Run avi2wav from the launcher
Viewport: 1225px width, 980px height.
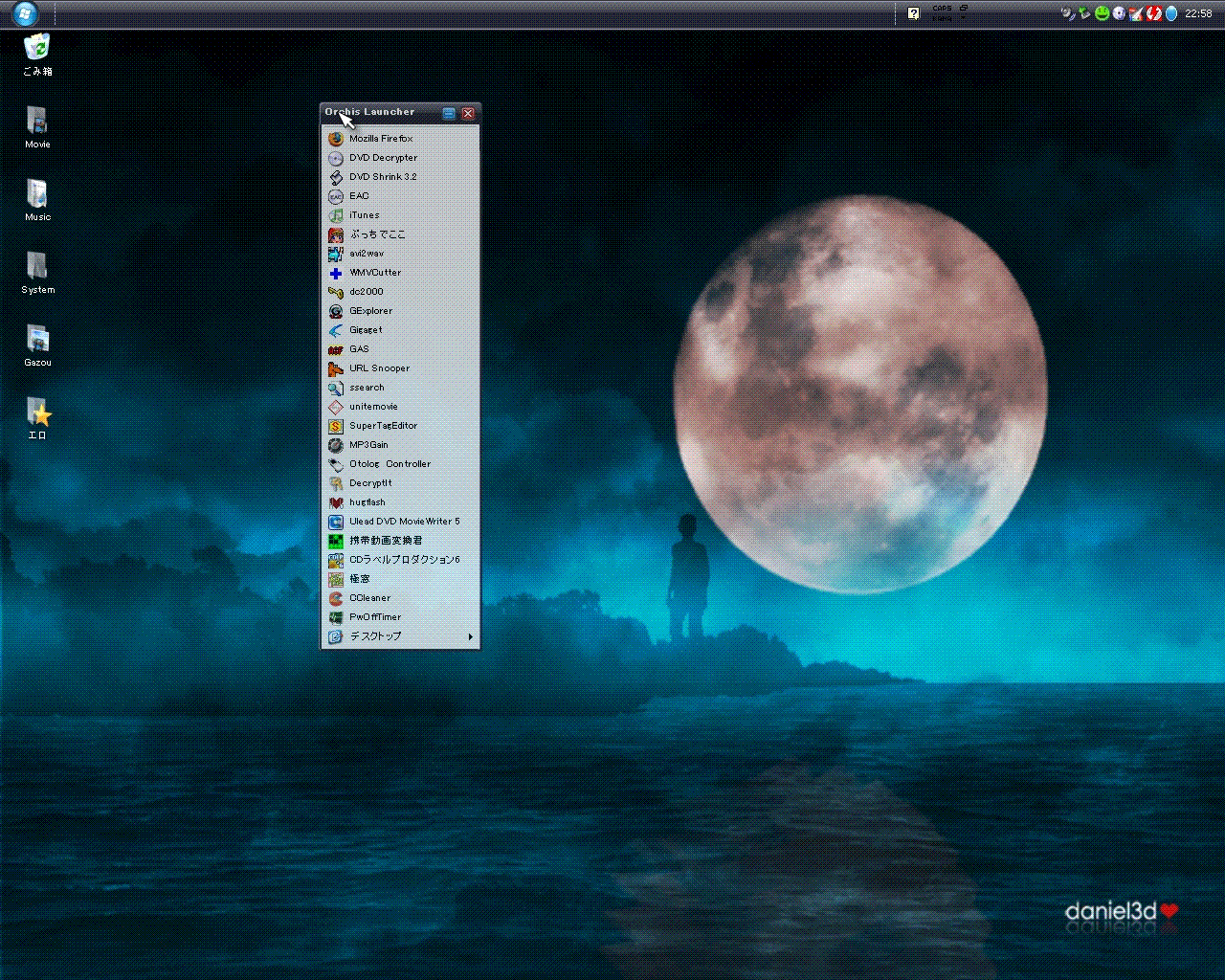click(400, 254)
